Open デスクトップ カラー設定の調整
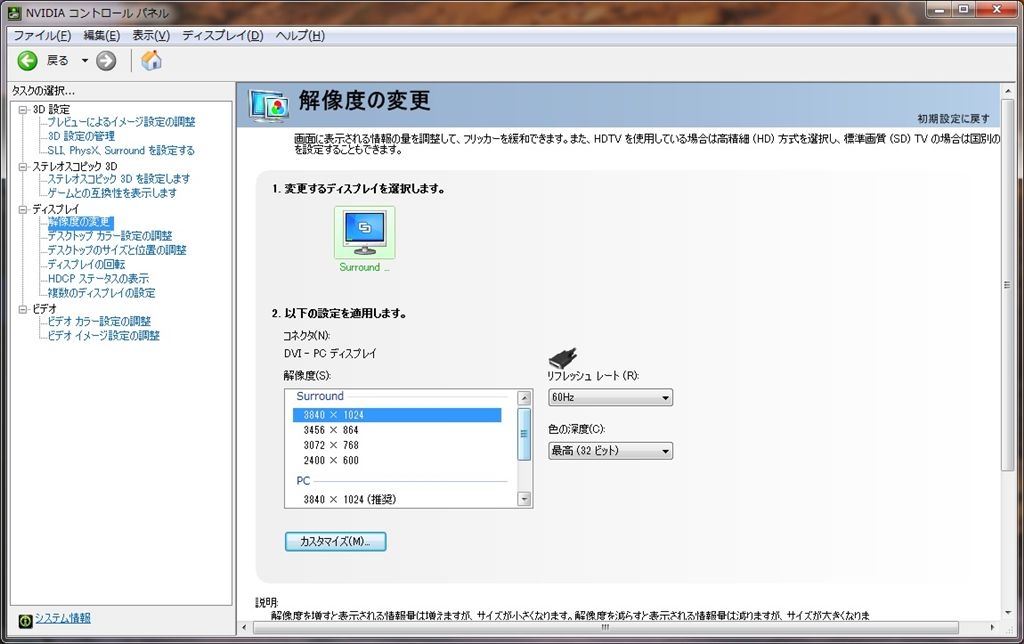1024x644 pixels. coord(110,236)
